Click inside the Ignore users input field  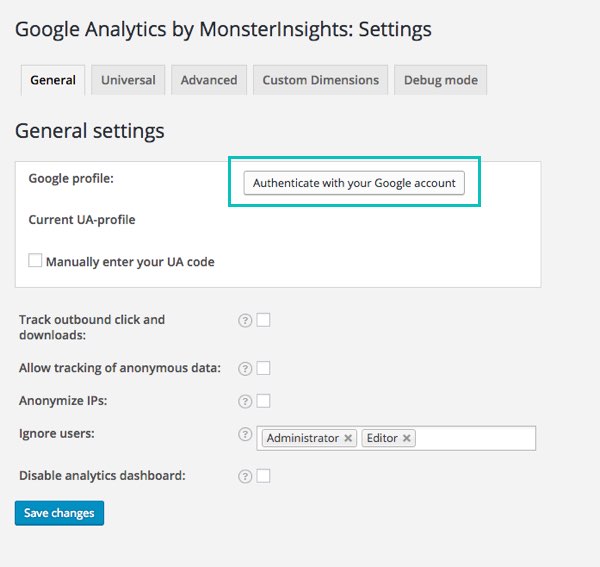[x=475, y=438]
